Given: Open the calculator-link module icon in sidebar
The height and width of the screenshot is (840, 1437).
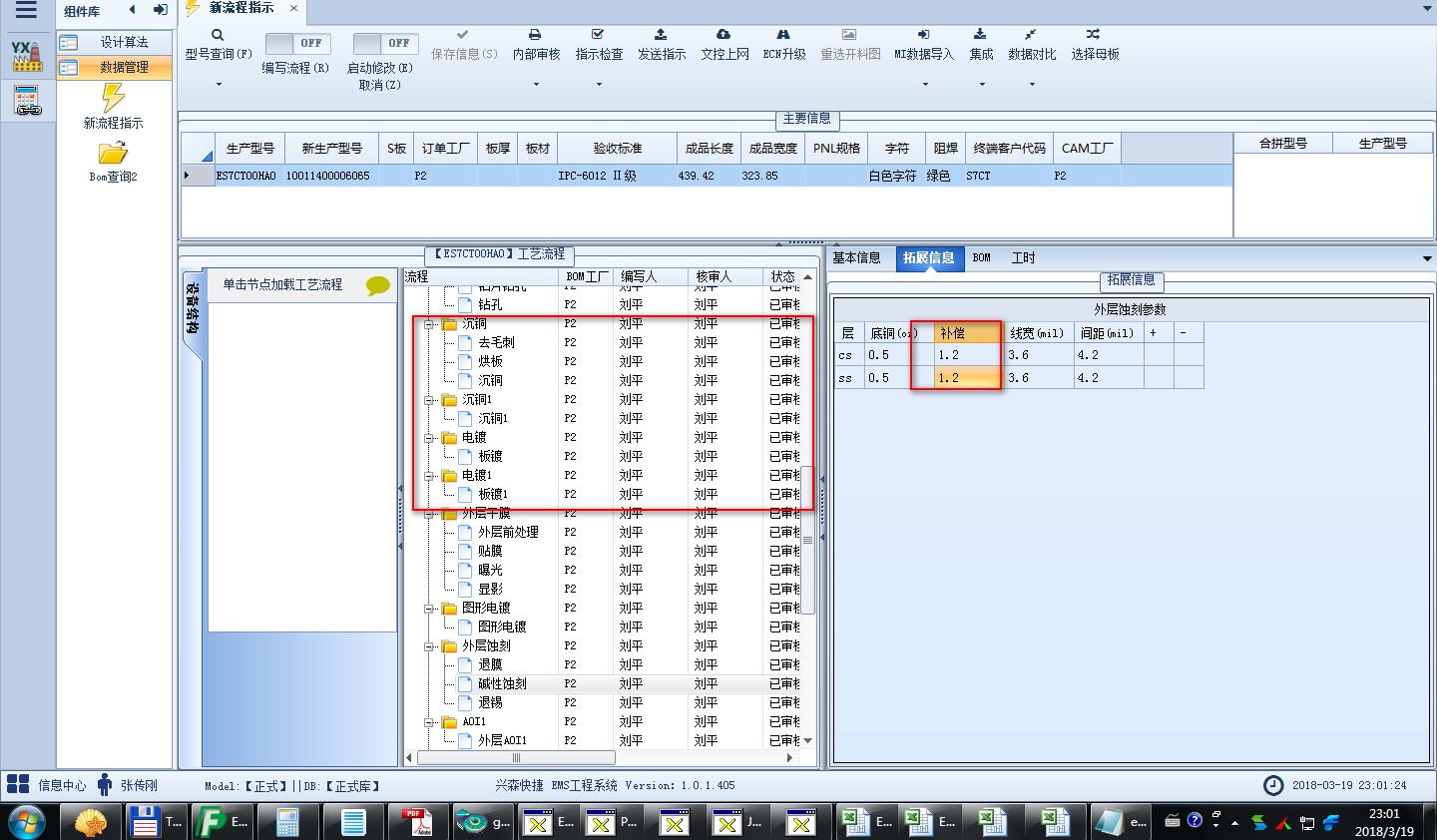Looking at the screenshot, I should click(x=27, y=102).
